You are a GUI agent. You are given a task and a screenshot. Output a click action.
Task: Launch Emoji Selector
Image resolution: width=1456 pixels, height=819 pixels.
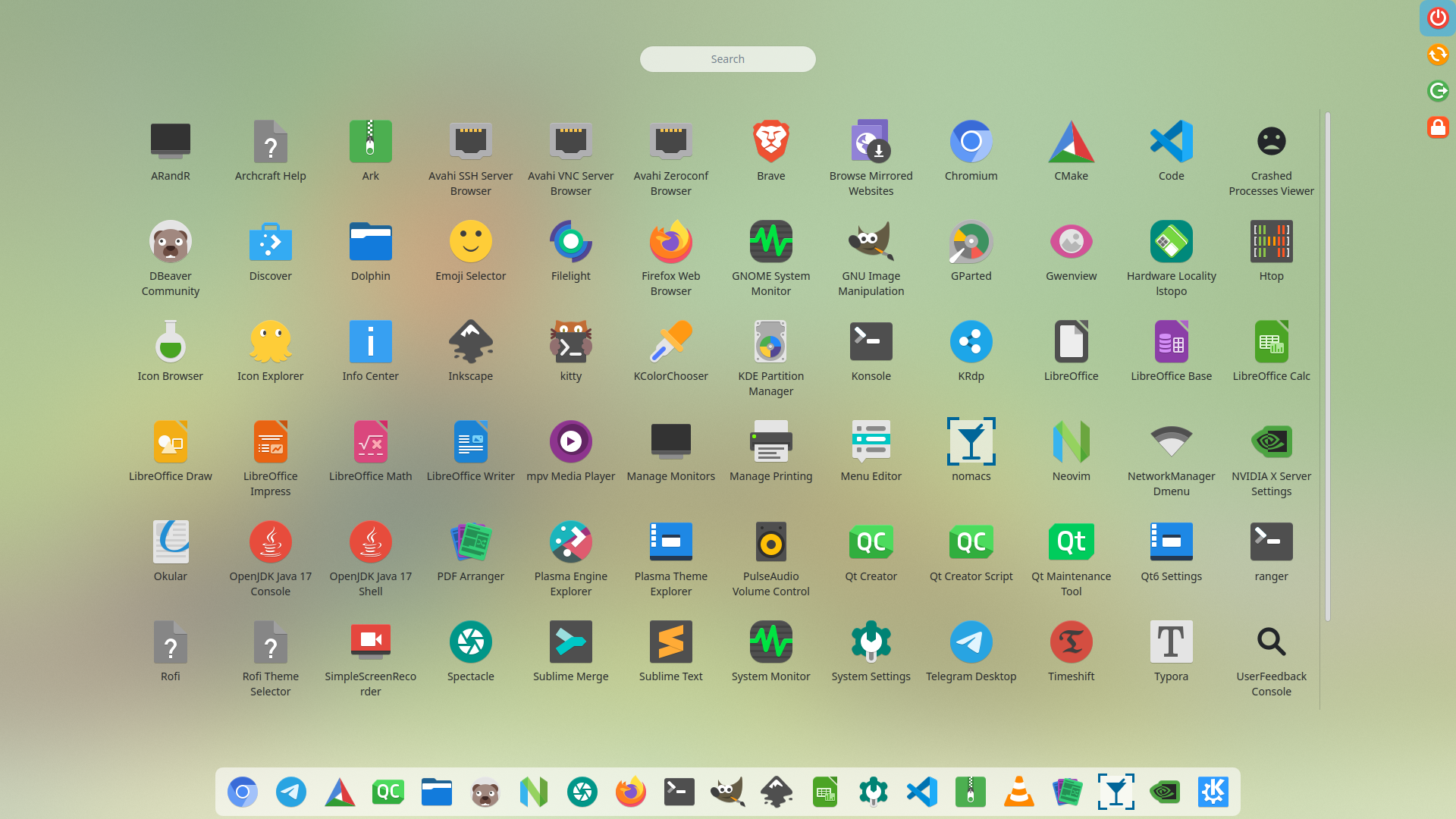(470, 252)
